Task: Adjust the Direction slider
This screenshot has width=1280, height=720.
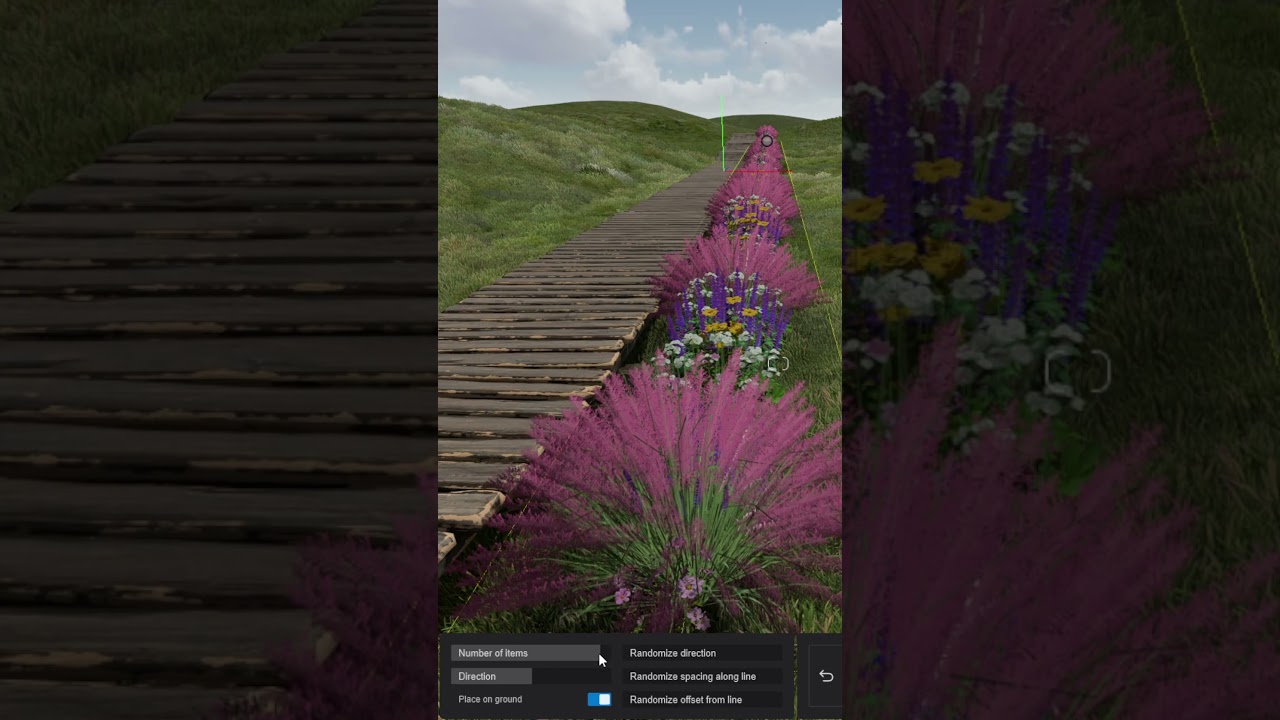Action: (530, 676)
